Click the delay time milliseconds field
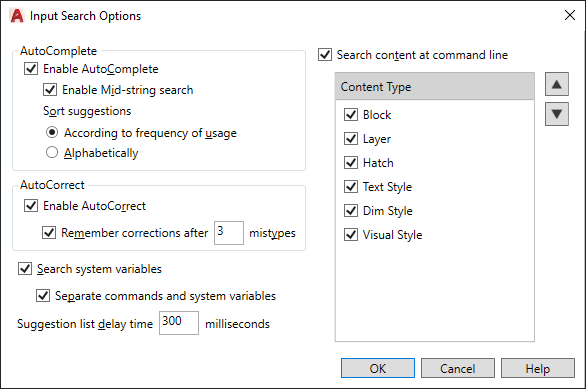This screenshot has height=389, width=586. coord(179,323)
